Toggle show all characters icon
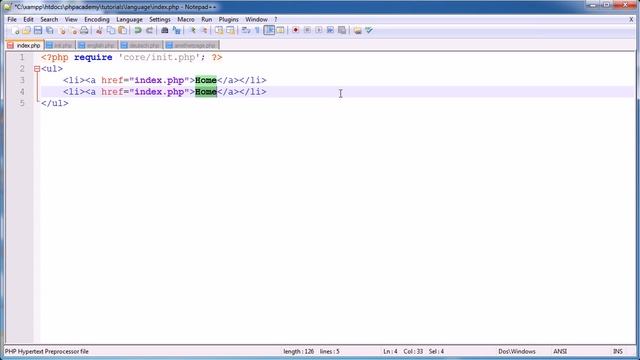This screenshot has width=640, height=360. 258,31
